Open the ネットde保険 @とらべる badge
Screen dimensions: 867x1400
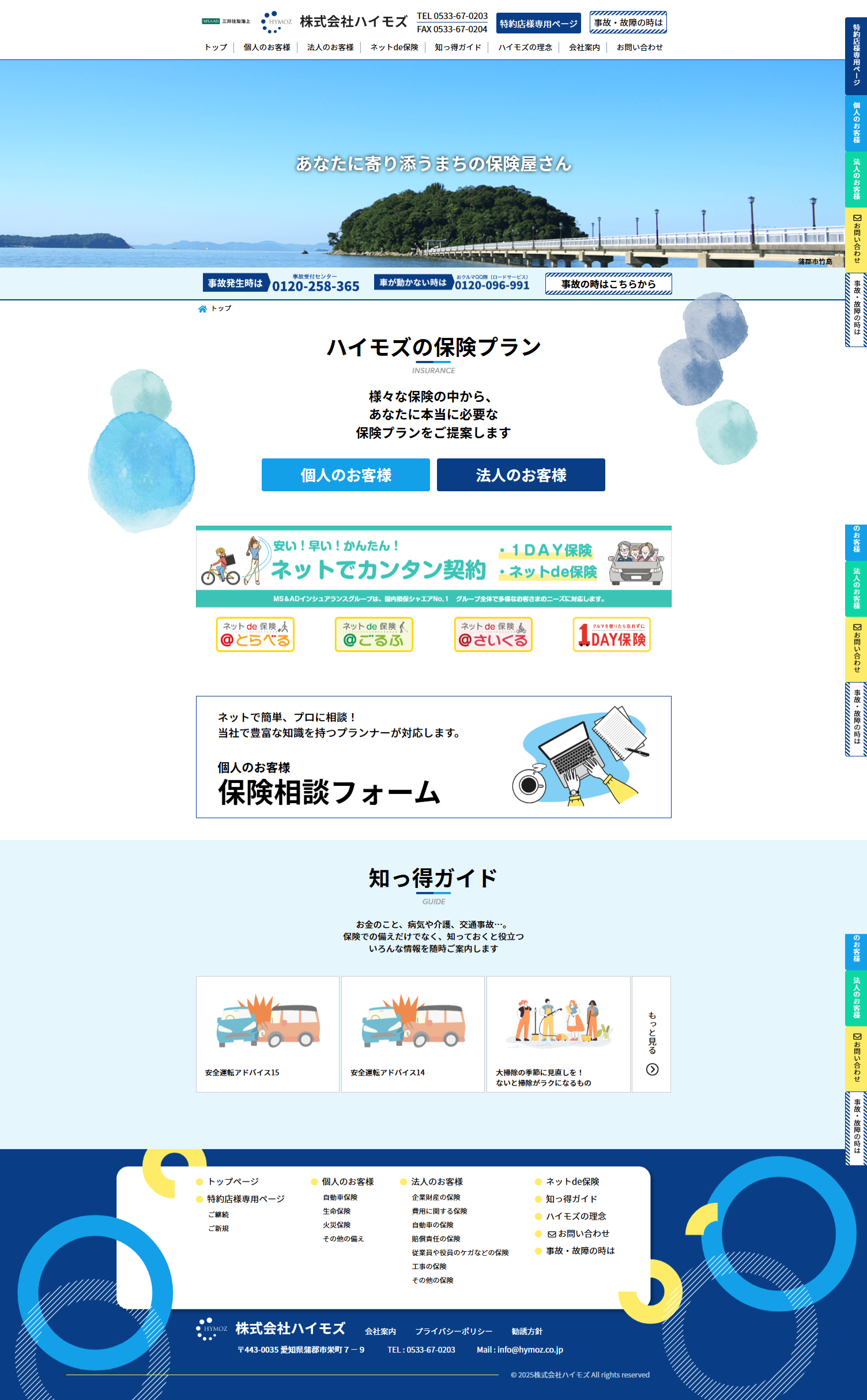pos(255,634)
